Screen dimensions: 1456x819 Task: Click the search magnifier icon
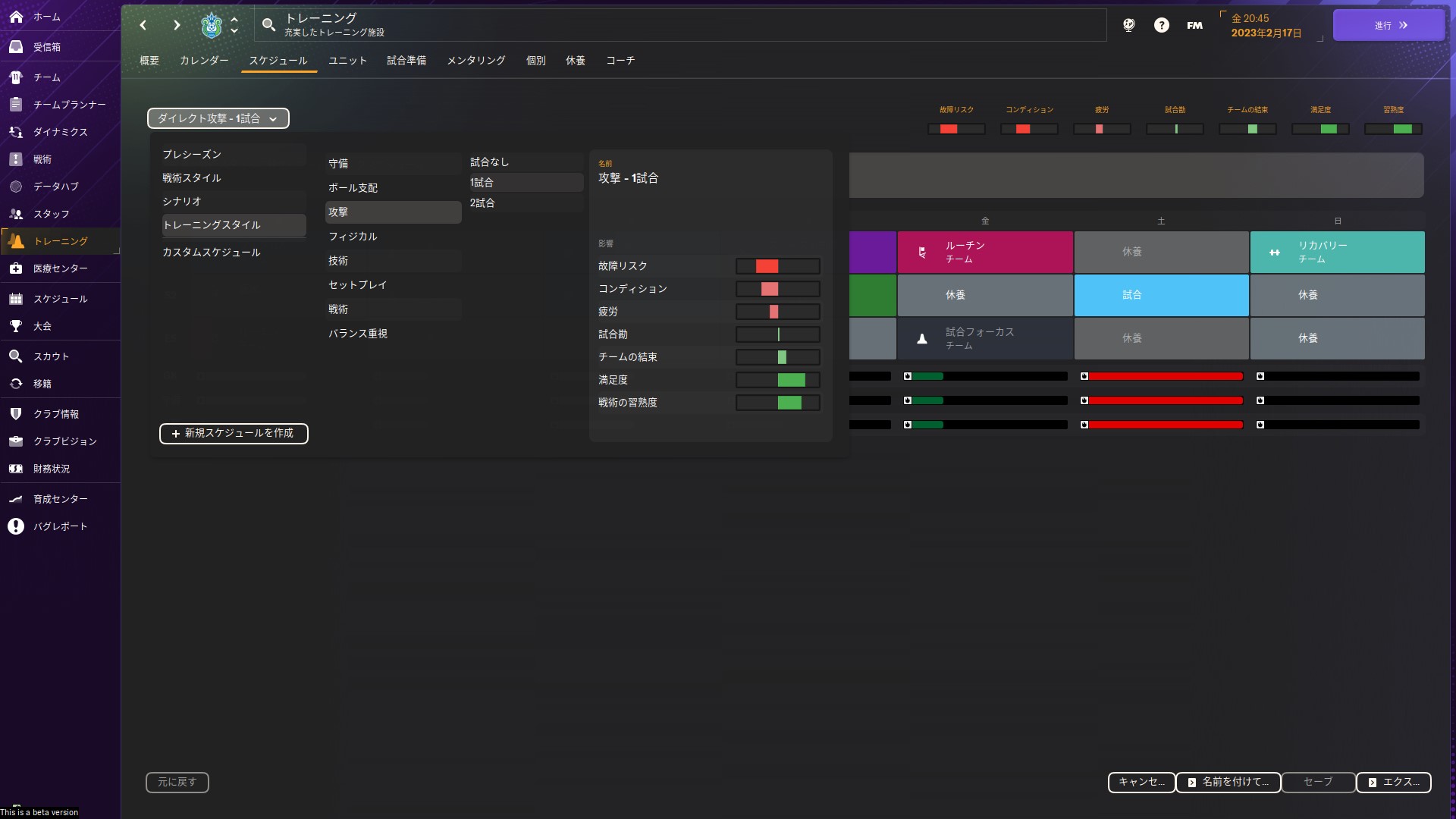tap(268, 25)
